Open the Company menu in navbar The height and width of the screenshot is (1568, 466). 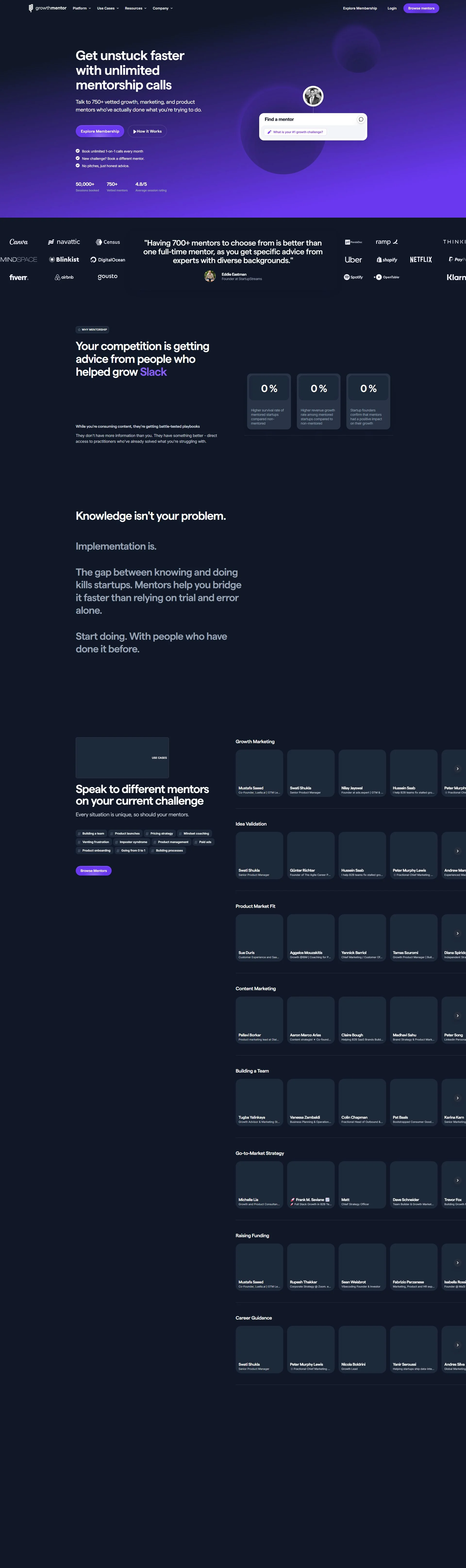162,9
